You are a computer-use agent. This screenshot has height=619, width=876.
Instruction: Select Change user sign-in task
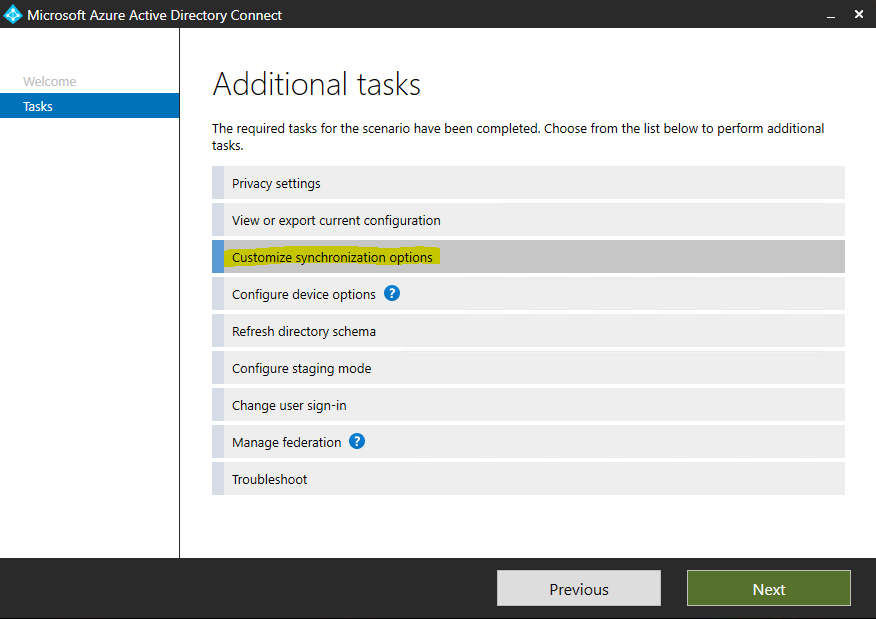pyautogui.click(x=528, y=404)
